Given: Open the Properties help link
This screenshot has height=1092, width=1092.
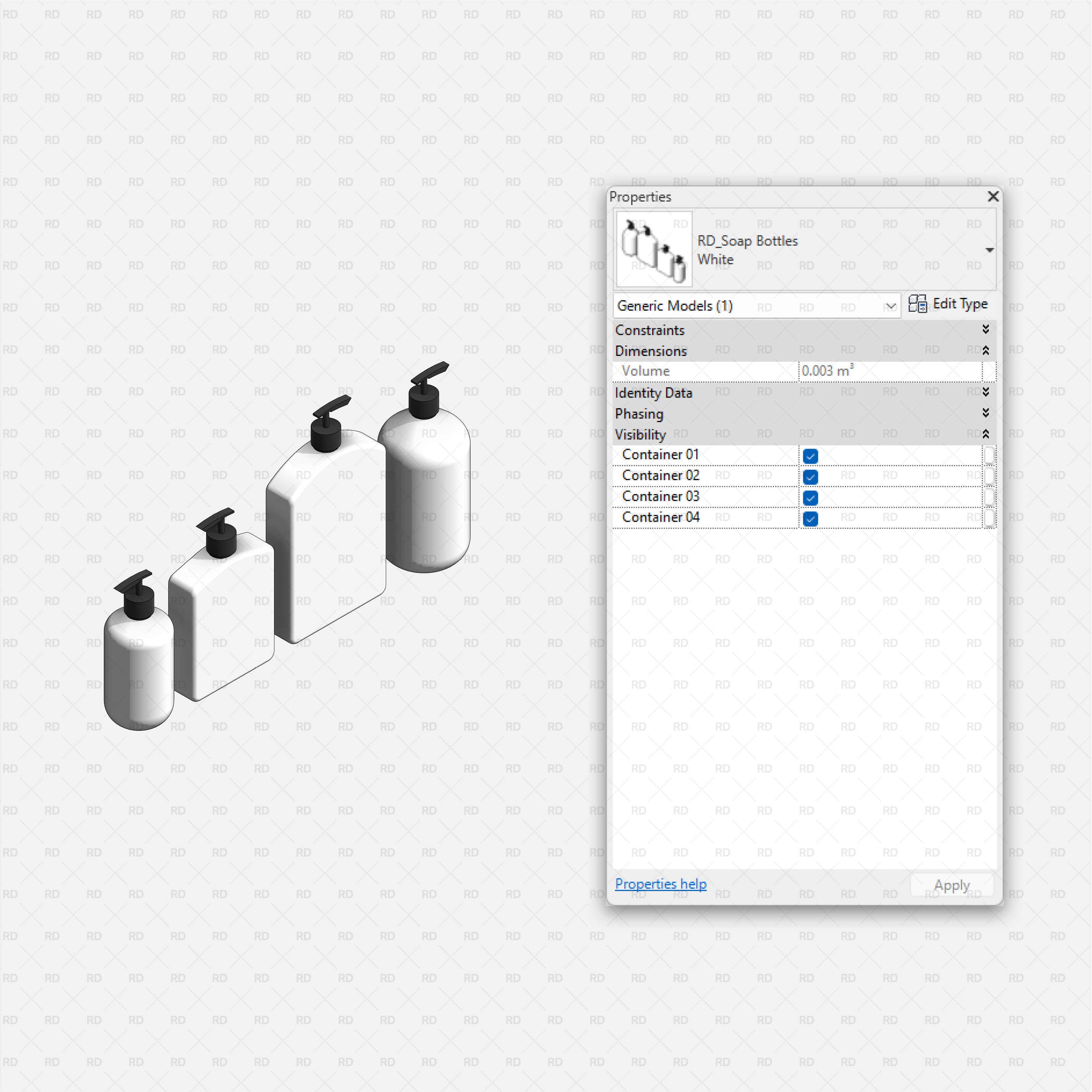Looking at the screenshot, I should [660, 883].
